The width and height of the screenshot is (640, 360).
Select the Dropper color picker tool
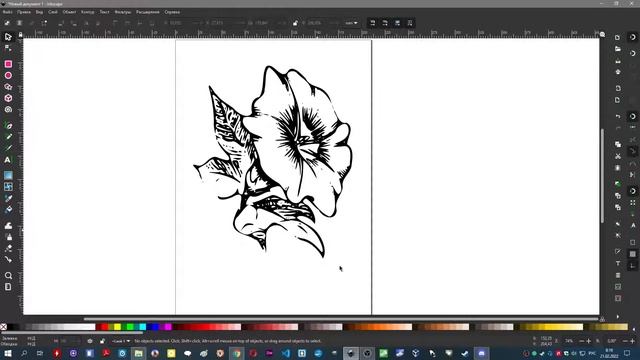(8, 198)
